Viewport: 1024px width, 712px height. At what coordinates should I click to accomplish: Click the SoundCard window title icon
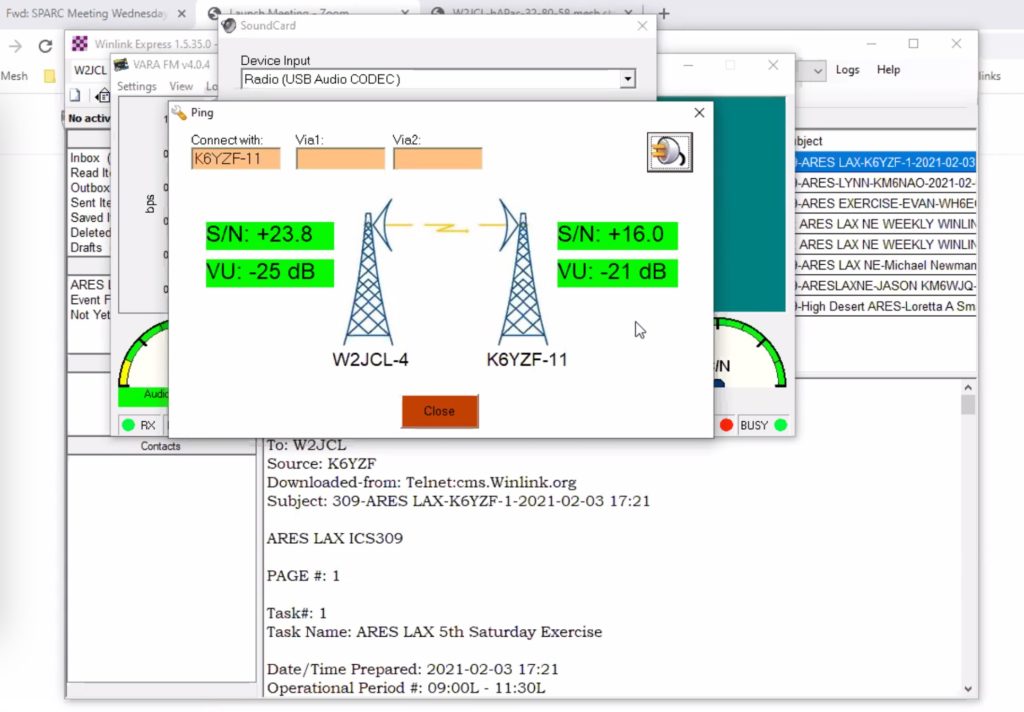coord(229,25)
